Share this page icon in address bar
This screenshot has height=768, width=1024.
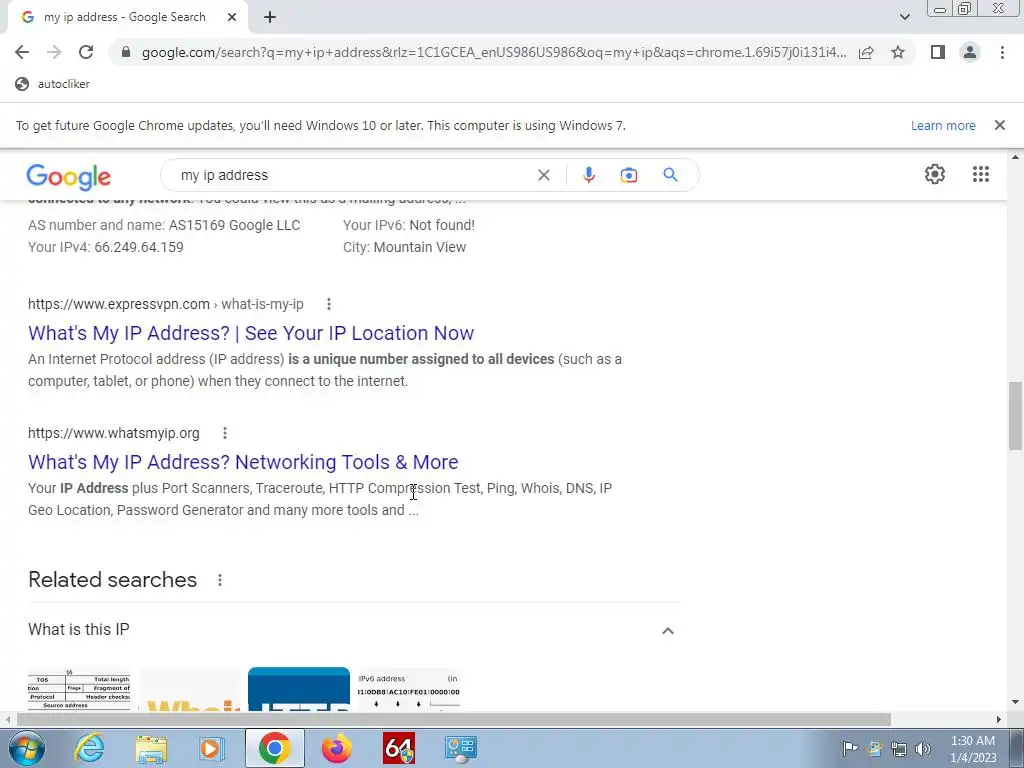tap(866, 52)
